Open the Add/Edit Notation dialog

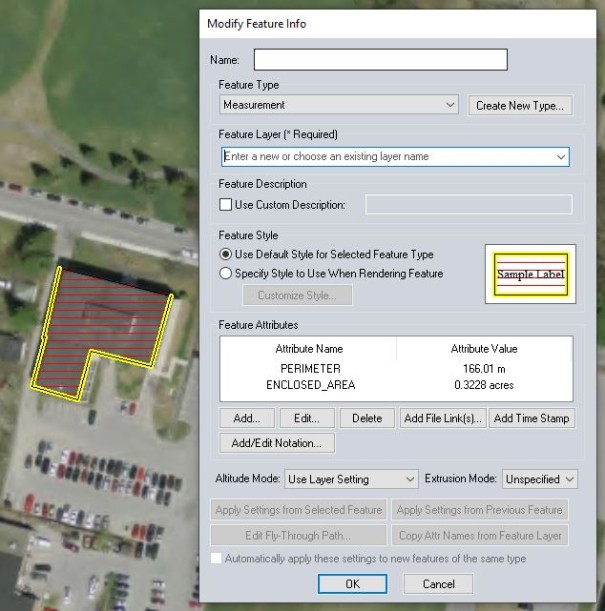(x=276, y=443)
